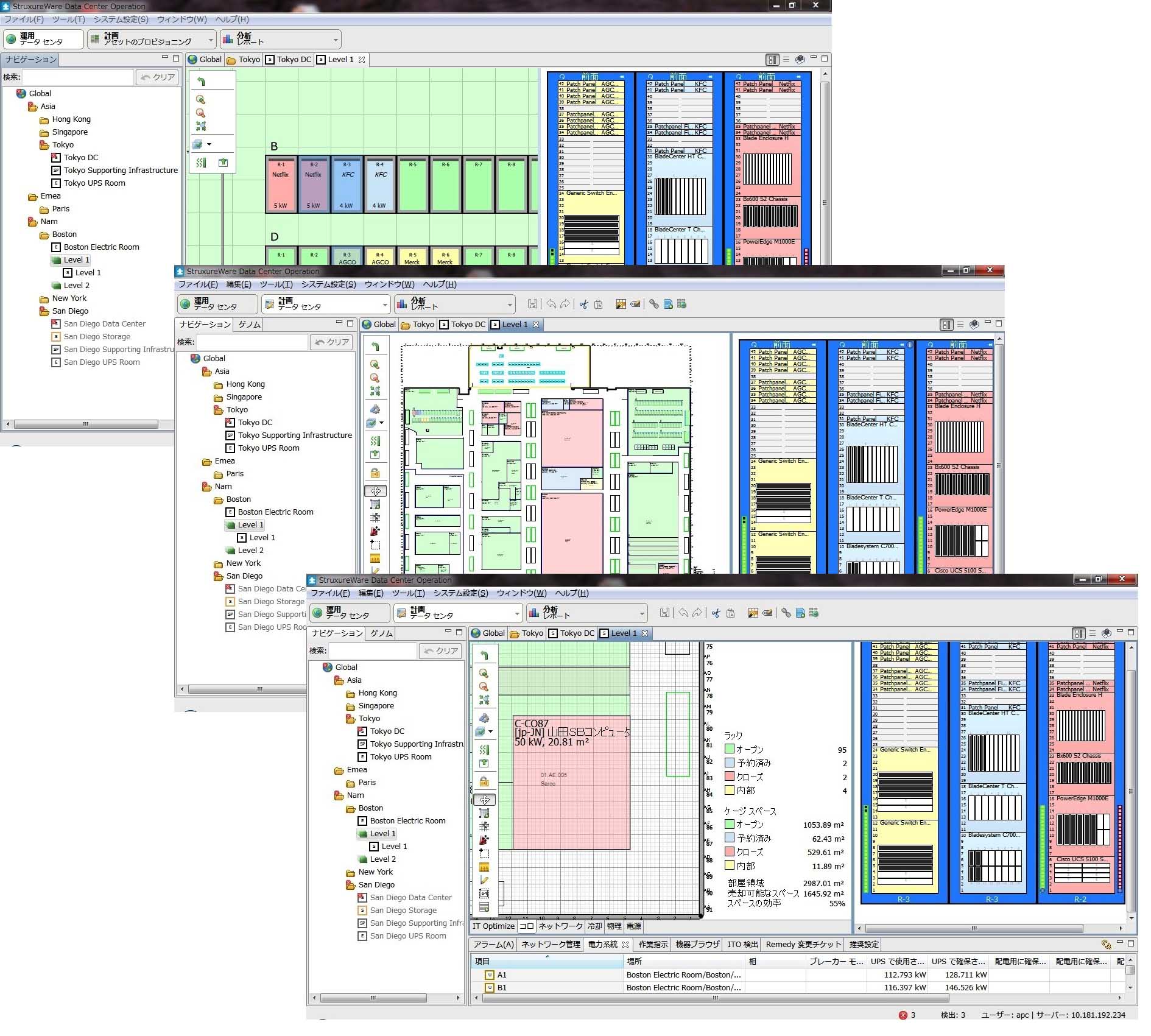This screenshot has width=1151, height=1036.
Task: Click red クローズ swatch under ケージ スペース legend
Action: pos(729,851)
